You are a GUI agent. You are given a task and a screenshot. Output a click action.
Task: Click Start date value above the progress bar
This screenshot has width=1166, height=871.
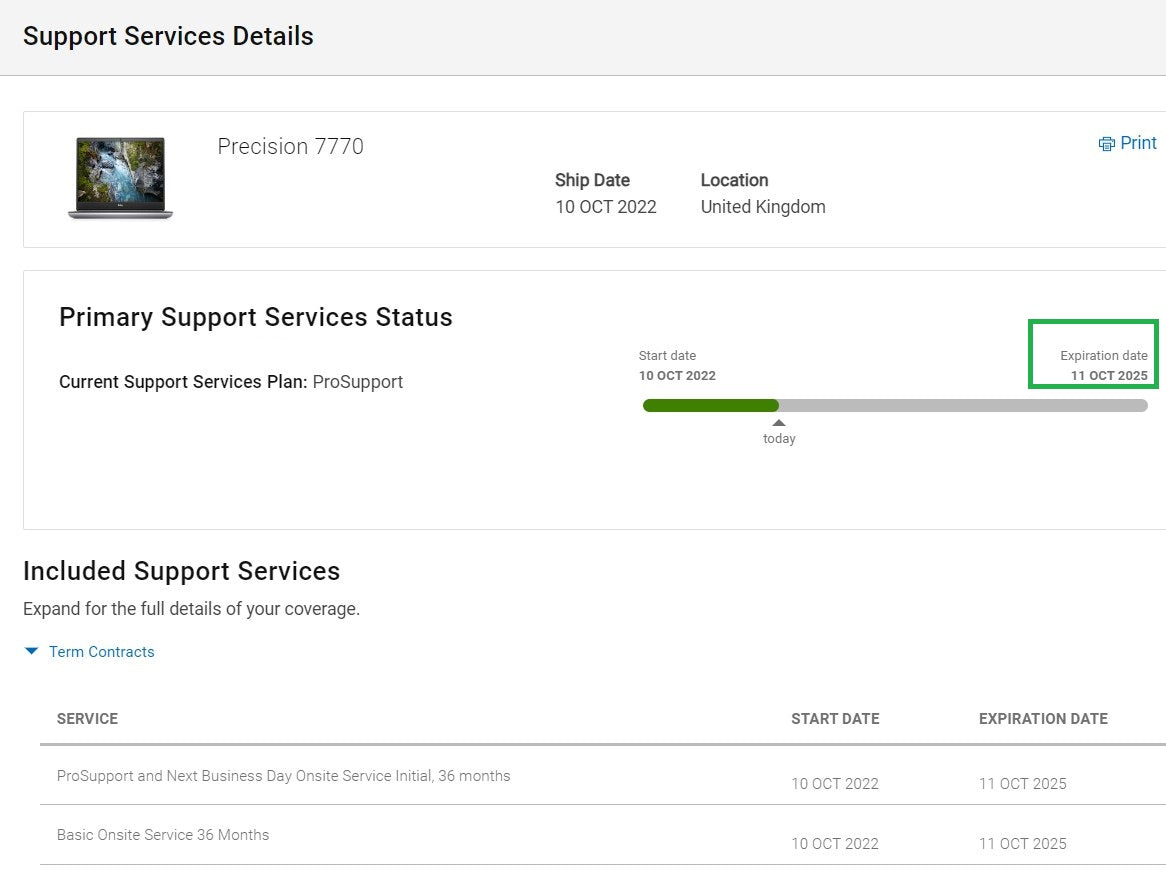677,376
